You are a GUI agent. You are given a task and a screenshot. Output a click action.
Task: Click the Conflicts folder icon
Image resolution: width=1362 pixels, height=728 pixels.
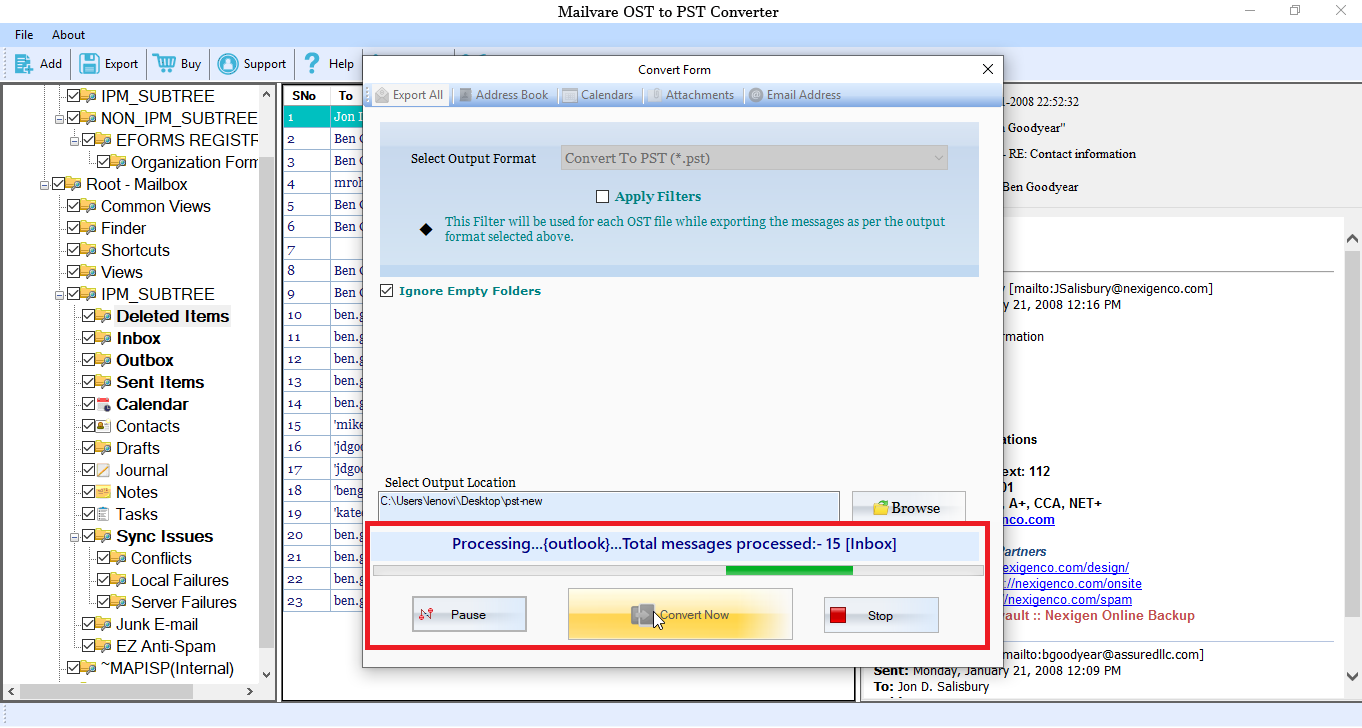tap(119, 558)
